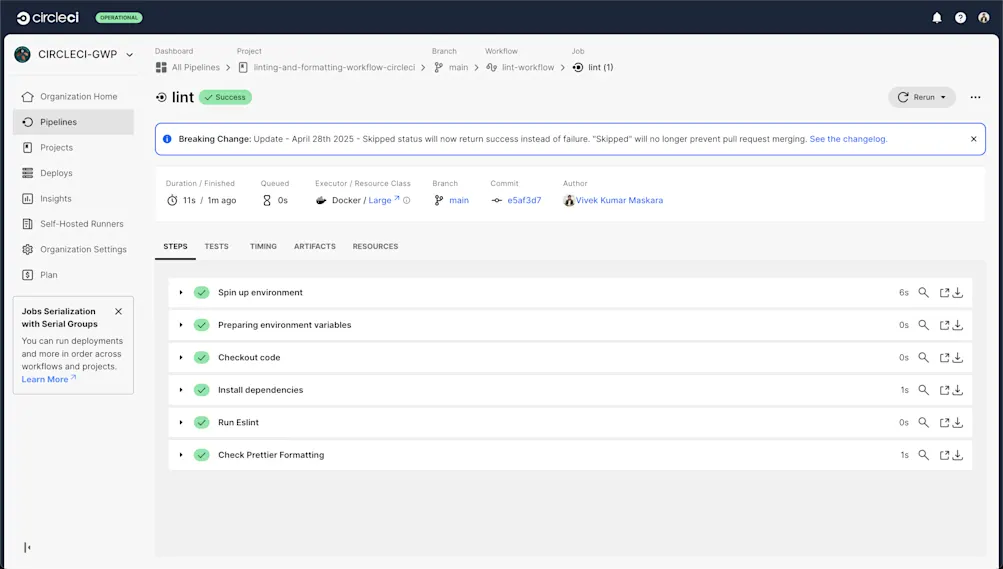Click the CircleCI logo
Viewport: 1003px width, 569px height.
(47, 18)
